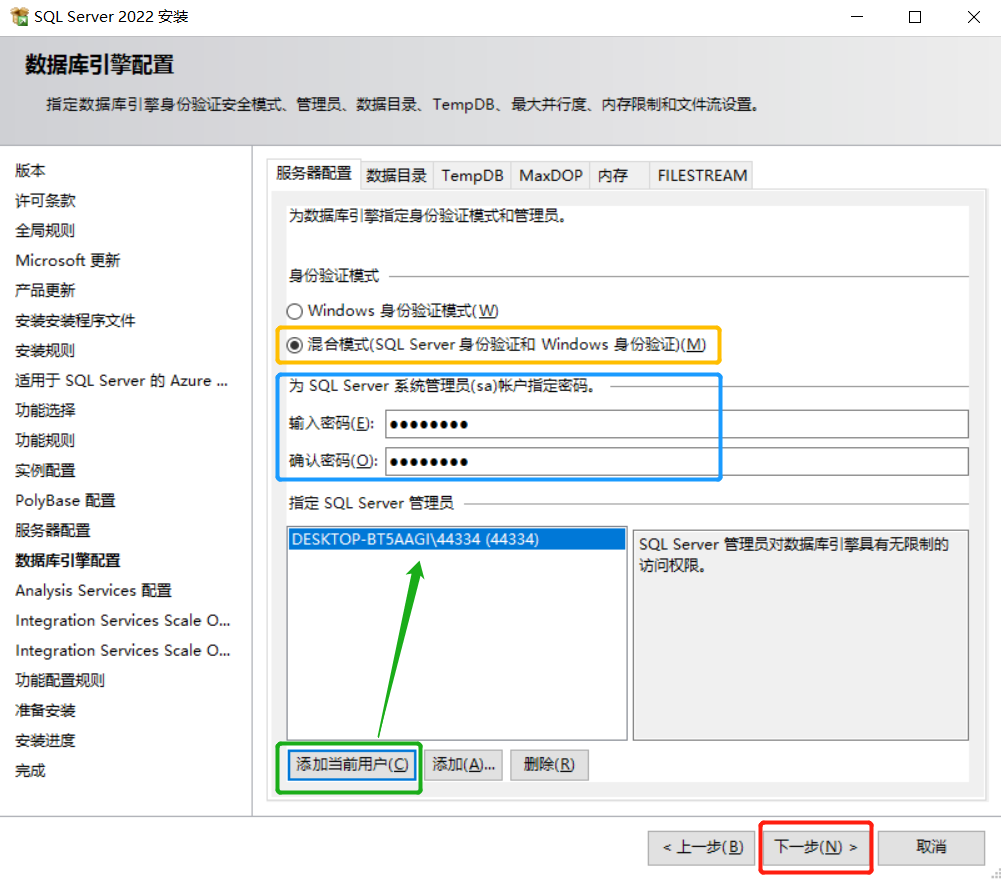Click 版本 step in sidebar
Image resolution: width=1001 pixels, height=880 pixels.
pyautogui.click(x=30, y=171)
